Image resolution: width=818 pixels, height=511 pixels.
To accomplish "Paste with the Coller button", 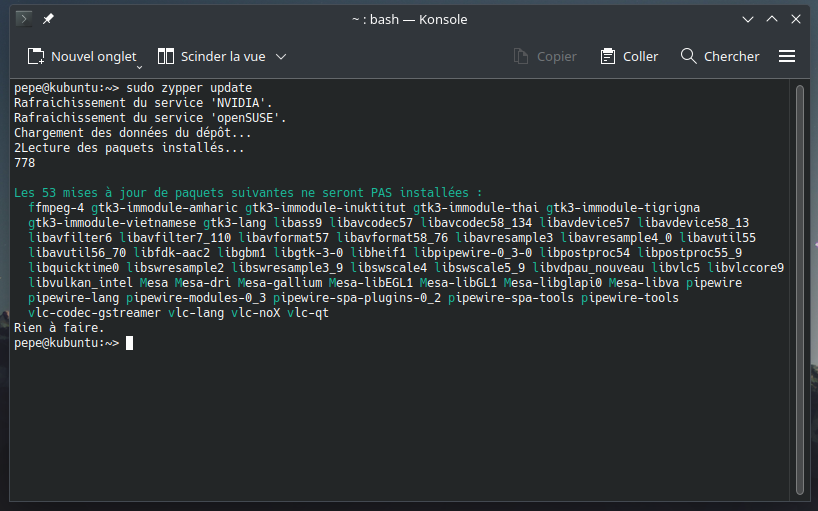I will [629, 56].
